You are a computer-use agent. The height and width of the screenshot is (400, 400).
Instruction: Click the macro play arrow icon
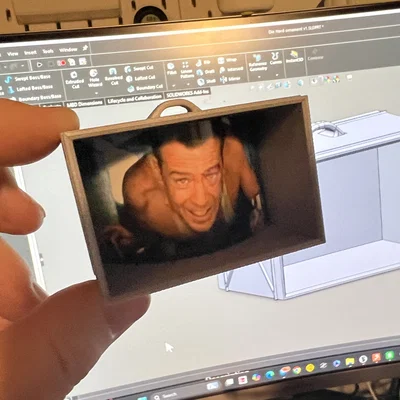coord(39,64)
